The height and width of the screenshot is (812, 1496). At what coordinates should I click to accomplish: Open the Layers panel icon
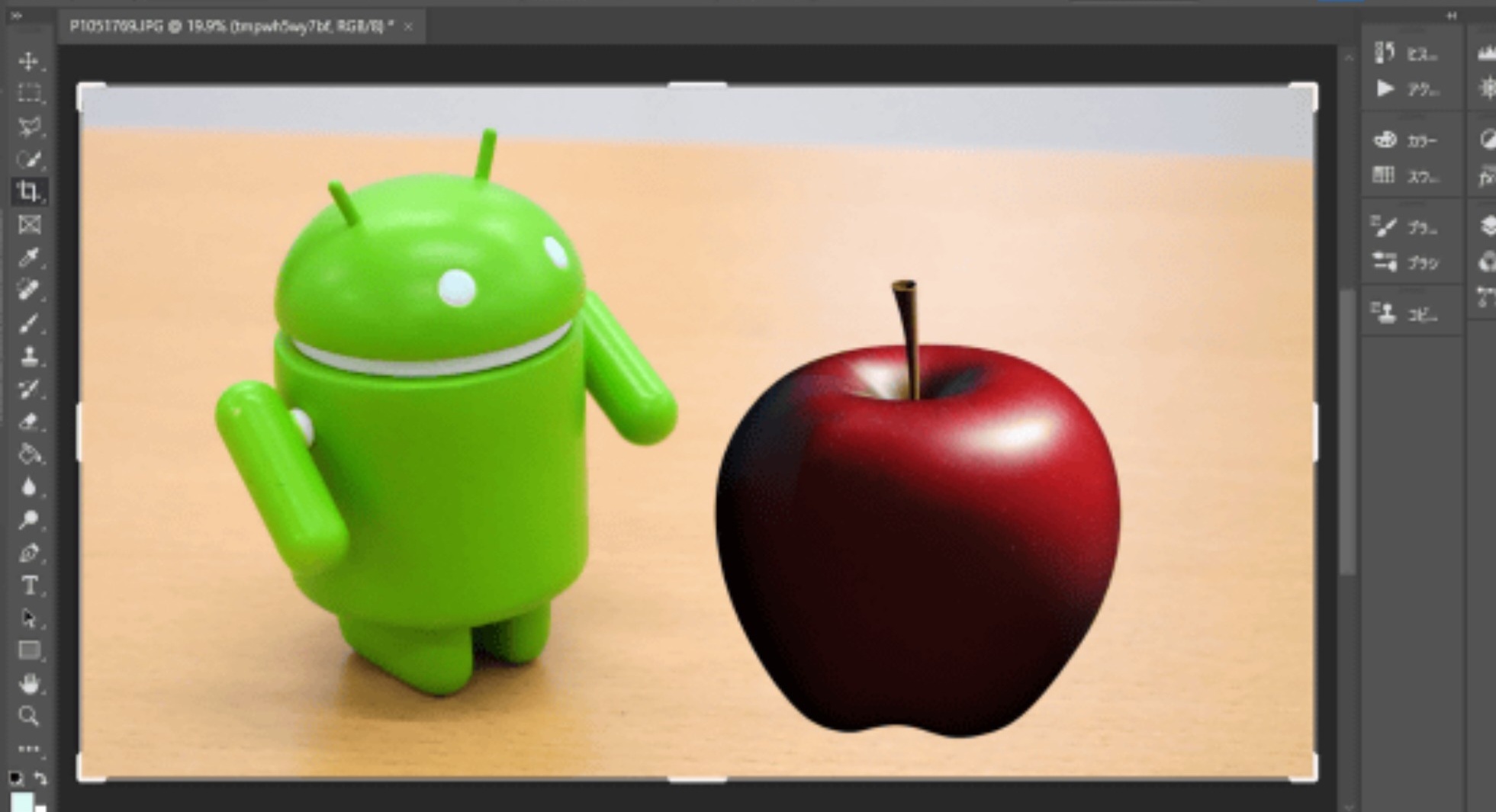pos(1487,226)
